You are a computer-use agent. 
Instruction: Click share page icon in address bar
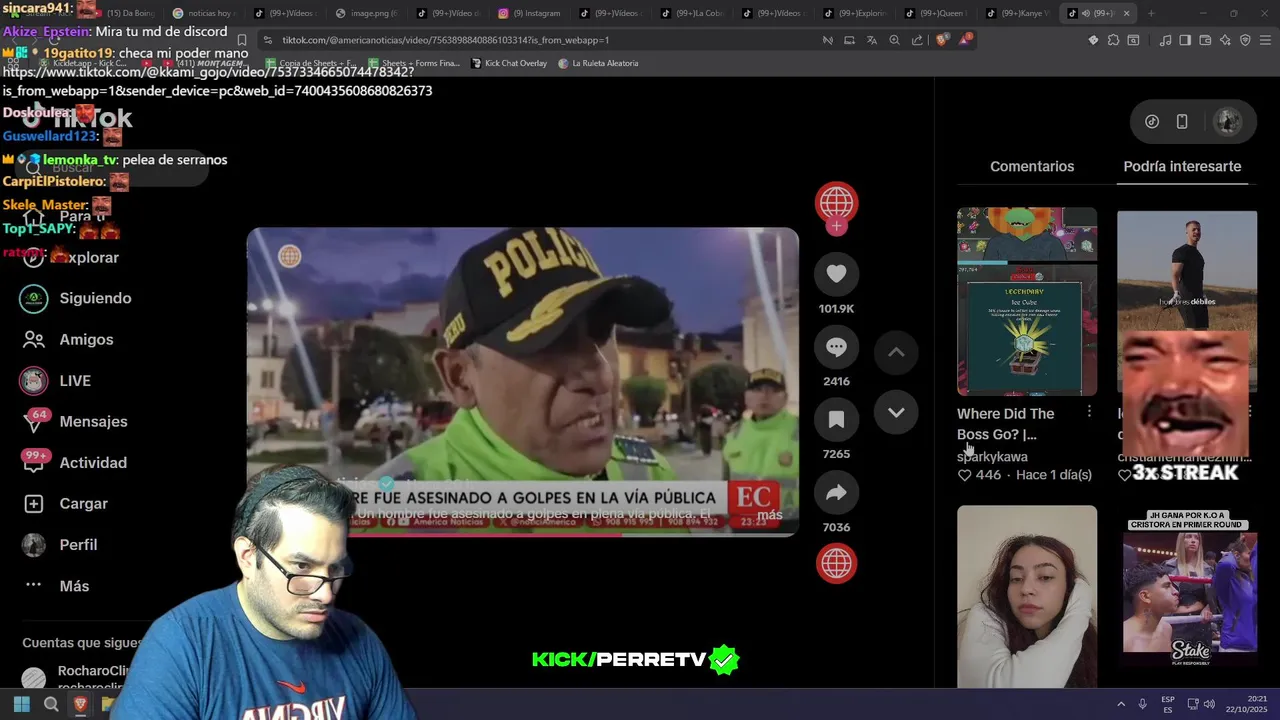tap(917, 40)
